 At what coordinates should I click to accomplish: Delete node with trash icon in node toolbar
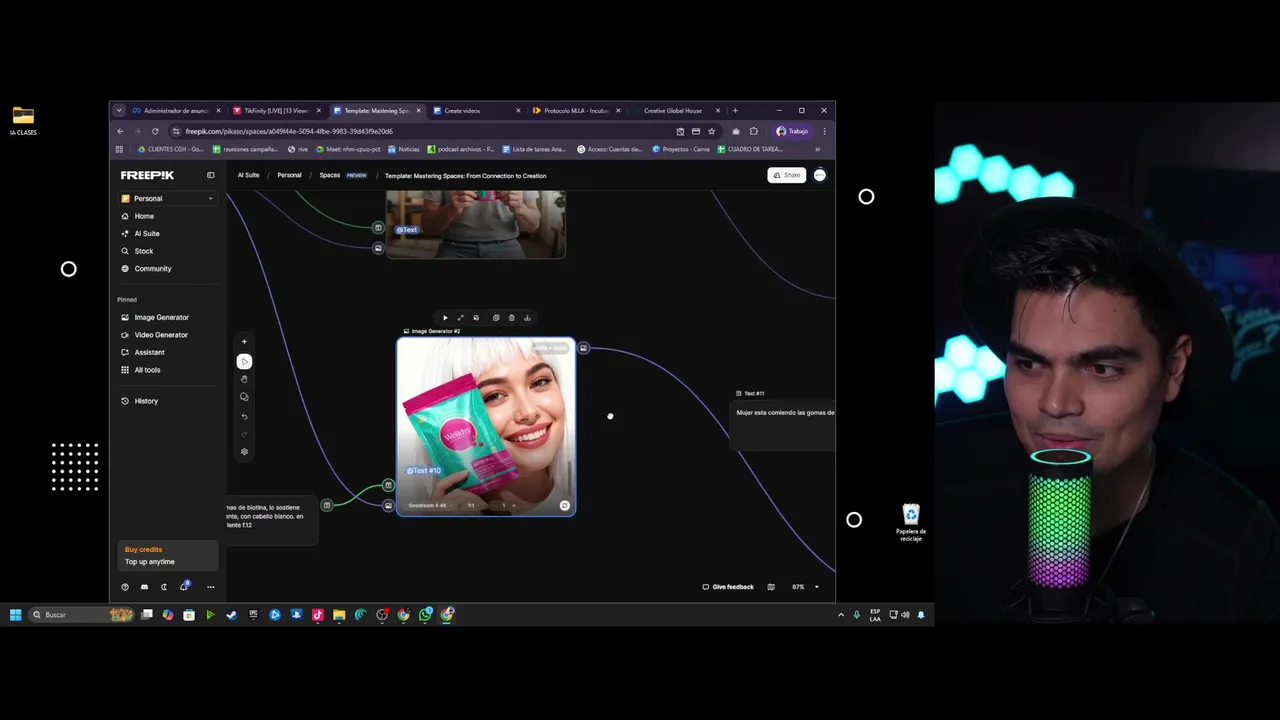point(511,318)
